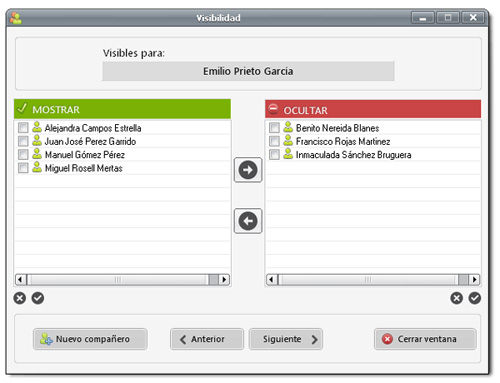
Task: Move selected people back to Mostrar list
Action: click(248, 221)
